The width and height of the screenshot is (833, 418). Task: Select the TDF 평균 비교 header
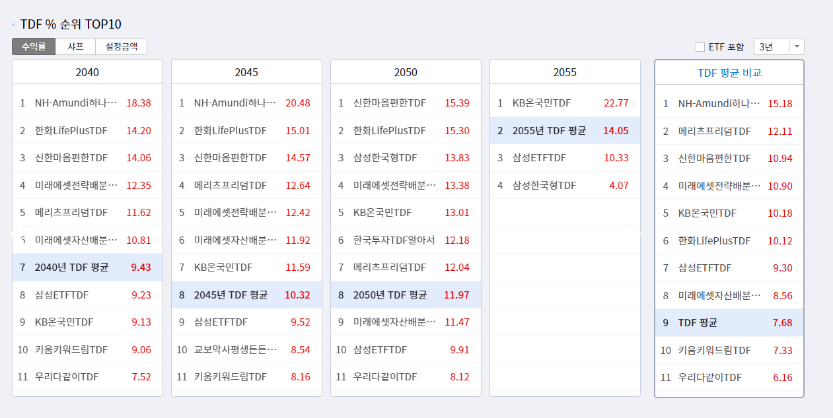[729, 73]
